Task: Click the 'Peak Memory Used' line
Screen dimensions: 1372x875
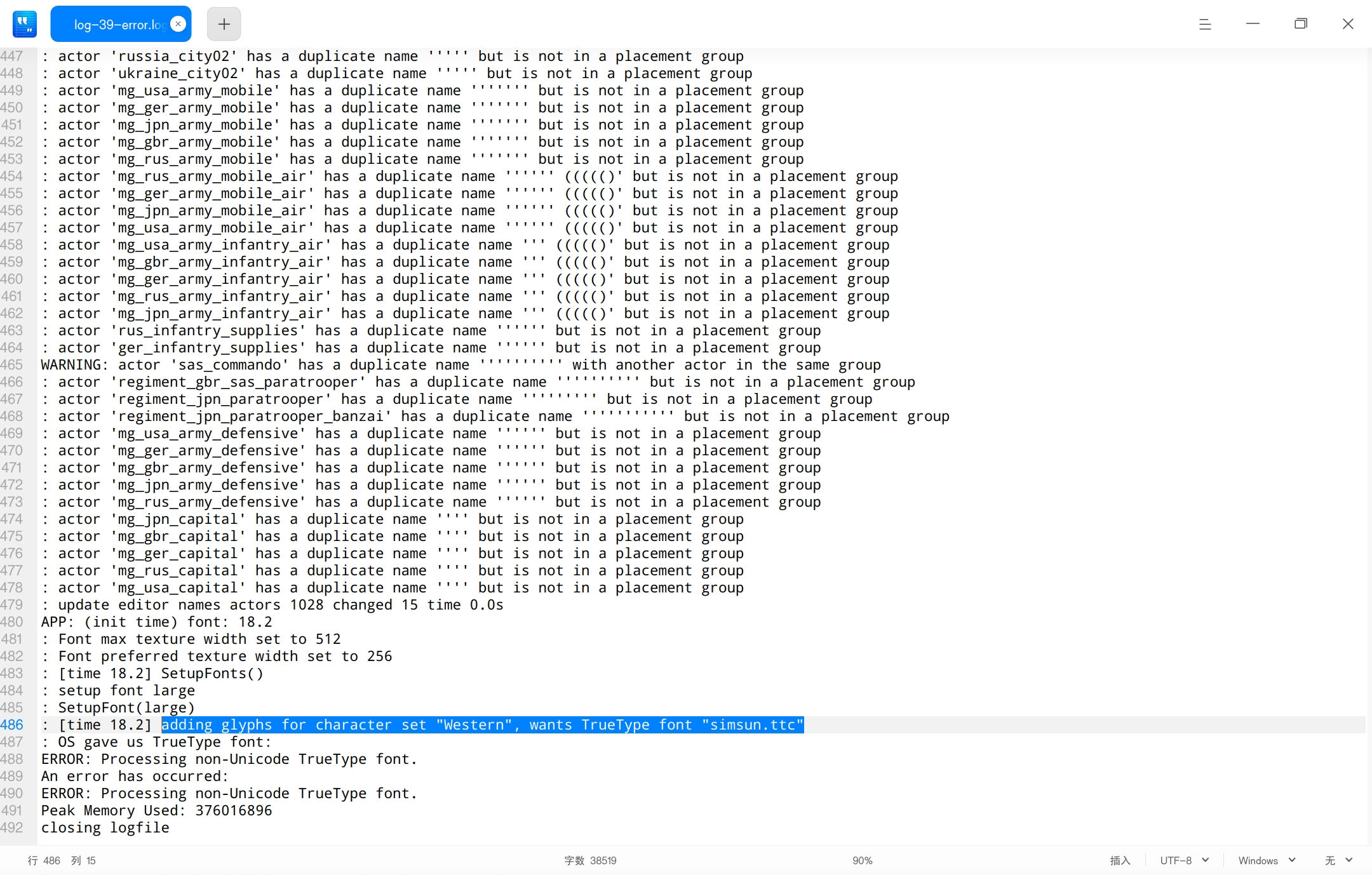Action: 156,810
